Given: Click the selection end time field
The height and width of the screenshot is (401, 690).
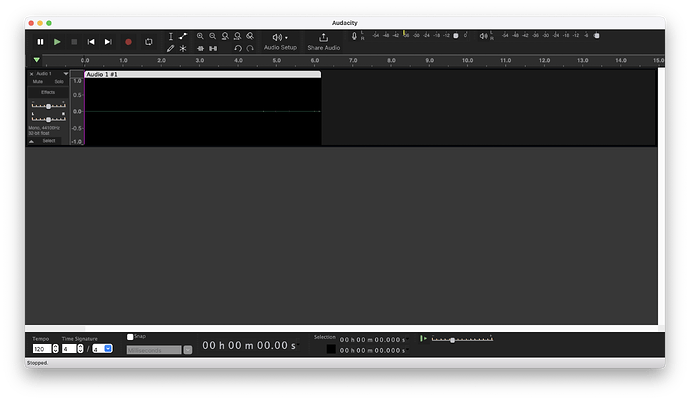Looking at the screenshot, I should 372,350.
